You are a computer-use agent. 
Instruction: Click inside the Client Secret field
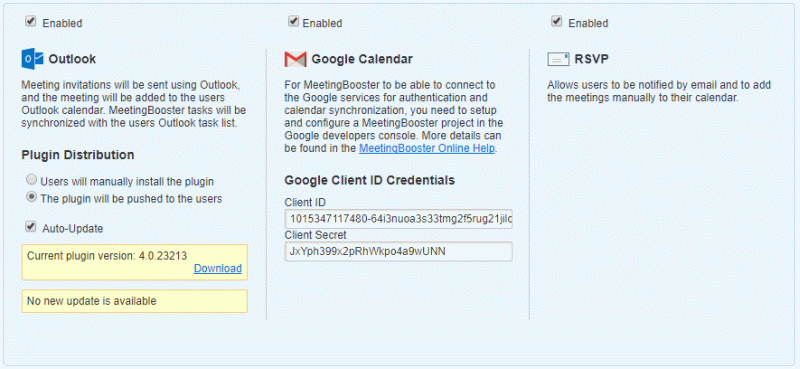pyautogui.click(x=398, y=252)
